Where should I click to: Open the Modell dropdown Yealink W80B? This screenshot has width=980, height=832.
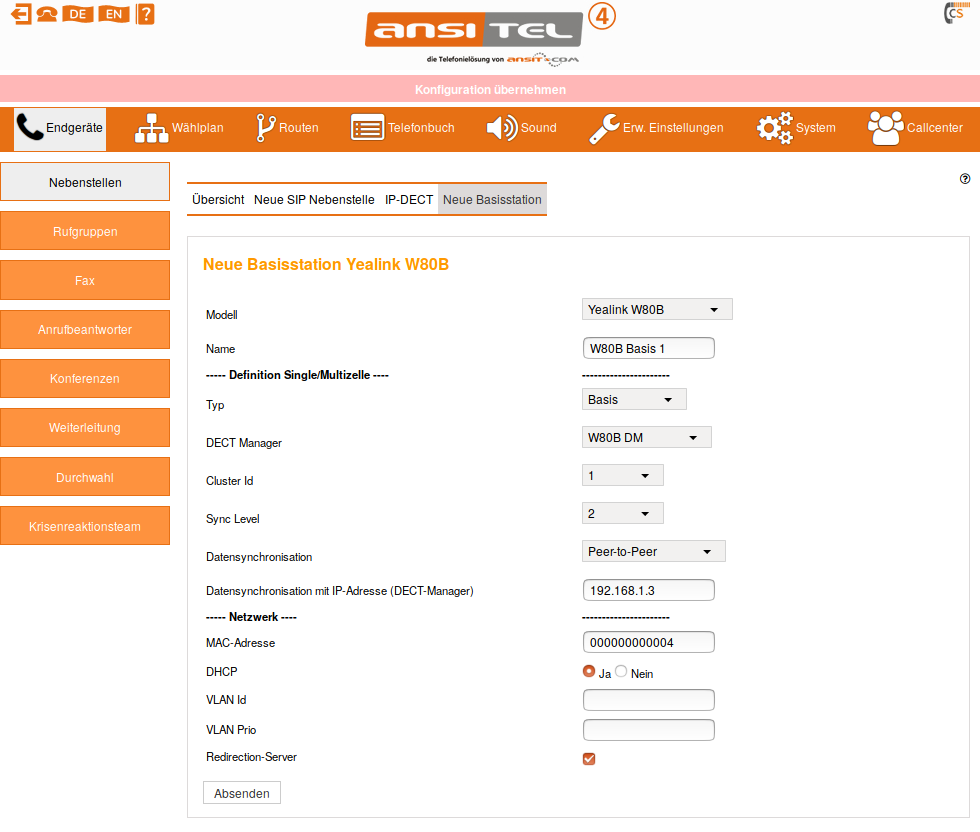(x=657, y=310)
